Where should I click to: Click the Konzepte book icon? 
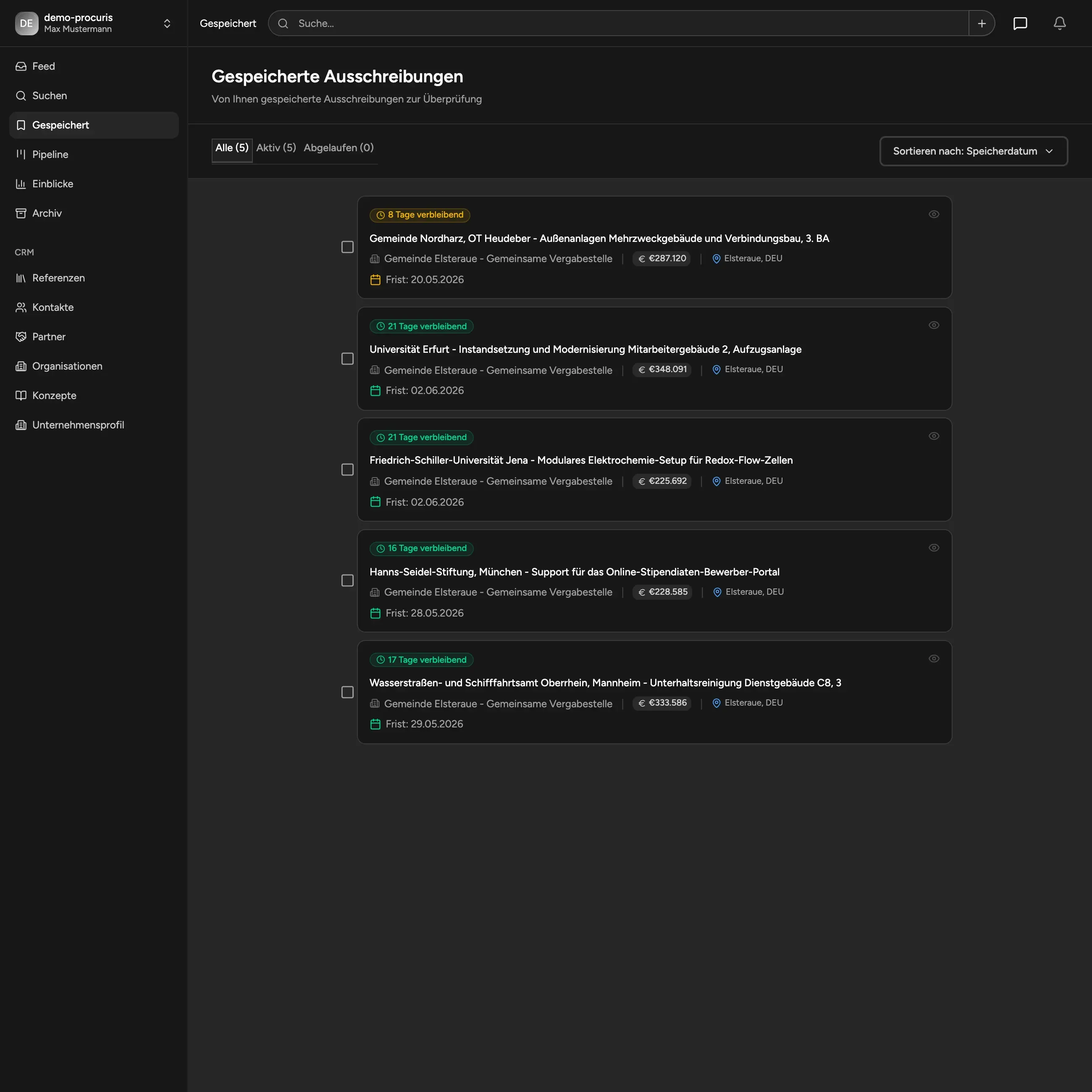click(21, 396)
